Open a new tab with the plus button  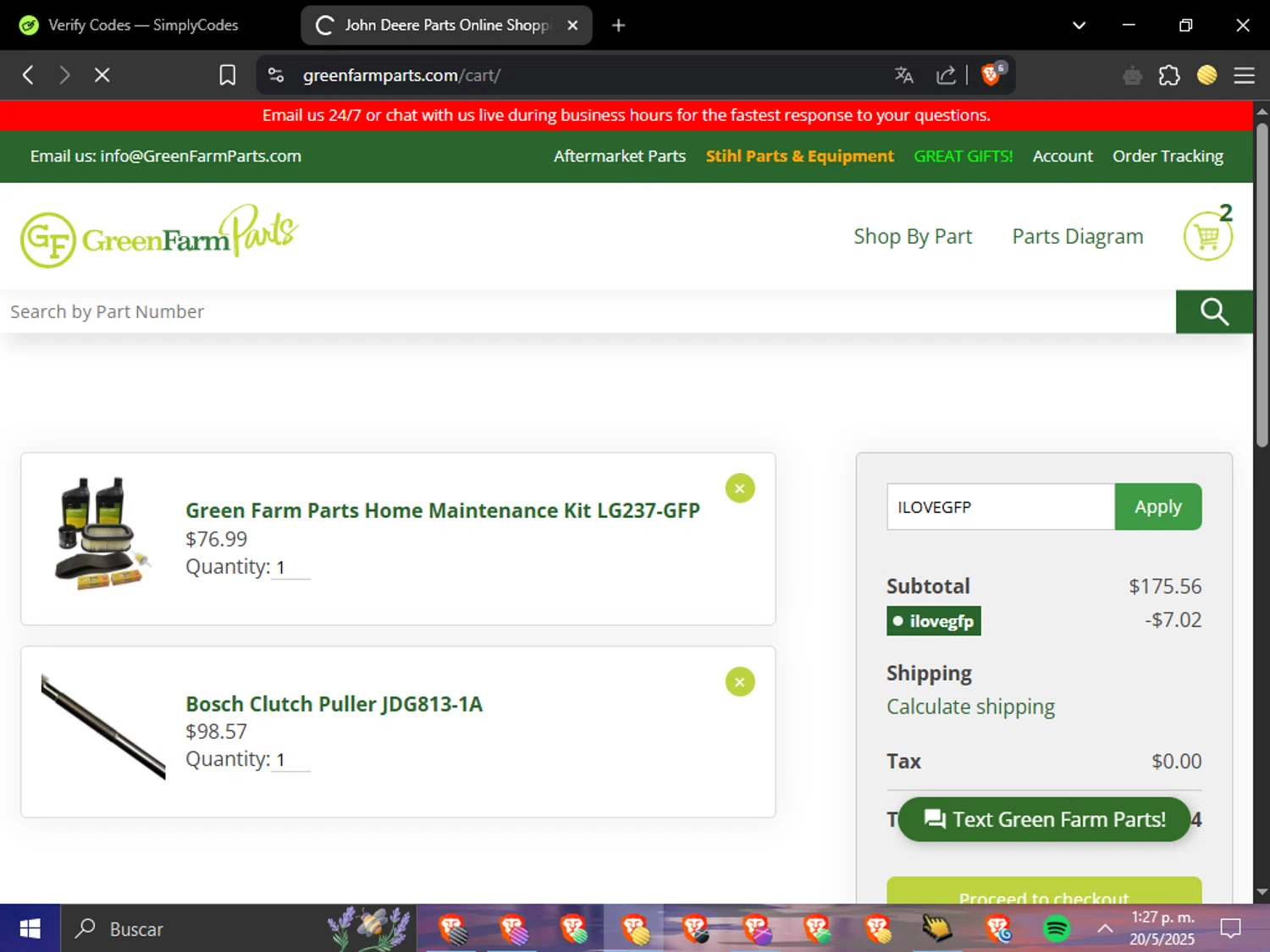click(618, 25)
